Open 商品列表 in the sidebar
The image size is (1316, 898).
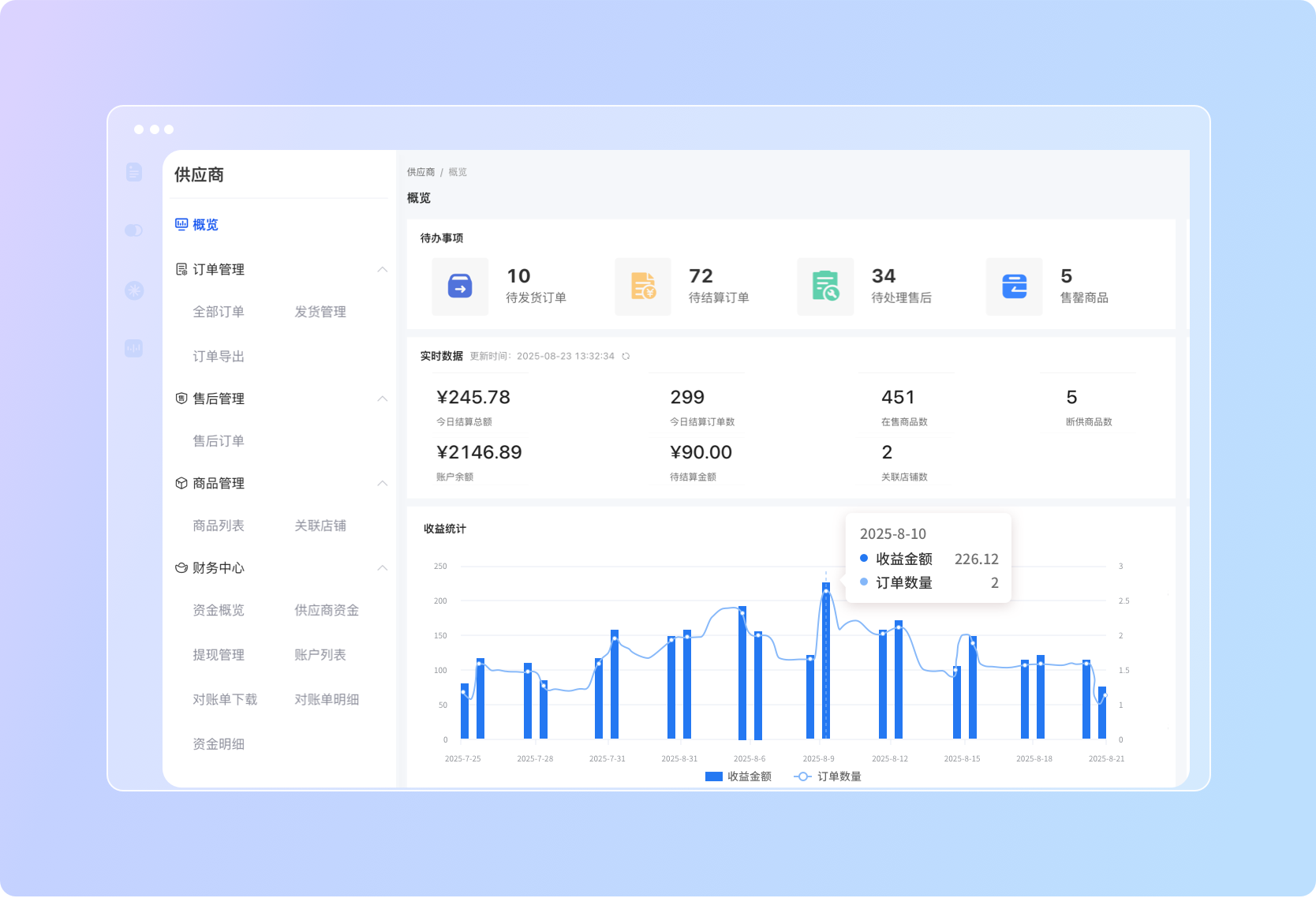219,526
